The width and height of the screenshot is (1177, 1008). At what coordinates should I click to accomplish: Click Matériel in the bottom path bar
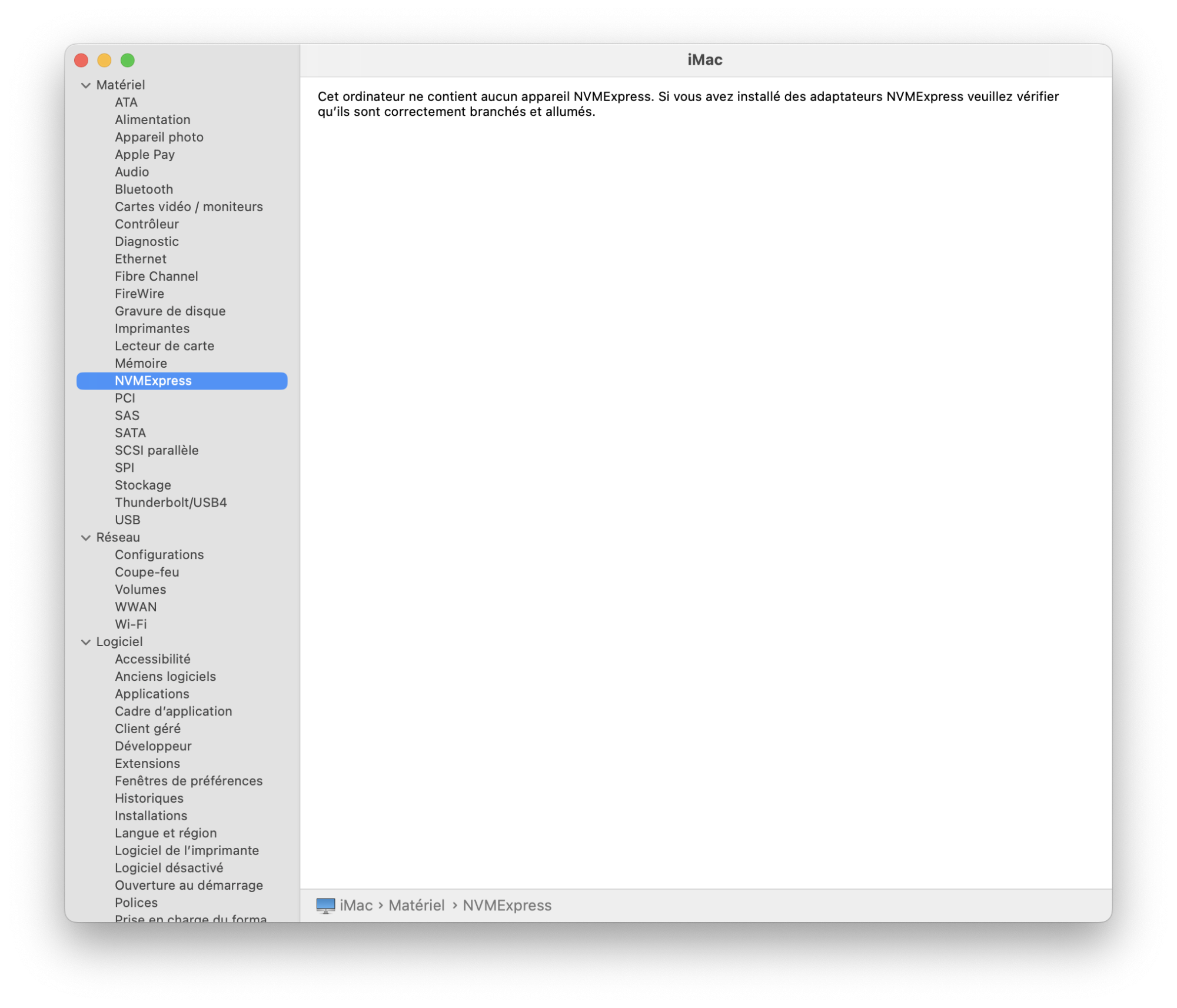[x=416, y=905]
